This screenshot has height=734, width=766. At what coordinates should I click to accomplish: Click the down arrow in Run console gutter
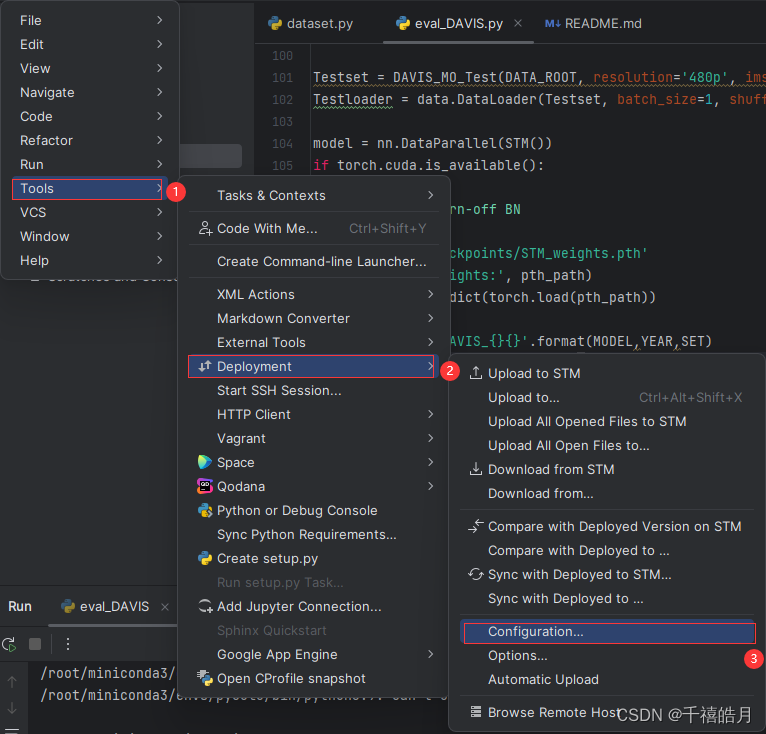pos(12,707)
